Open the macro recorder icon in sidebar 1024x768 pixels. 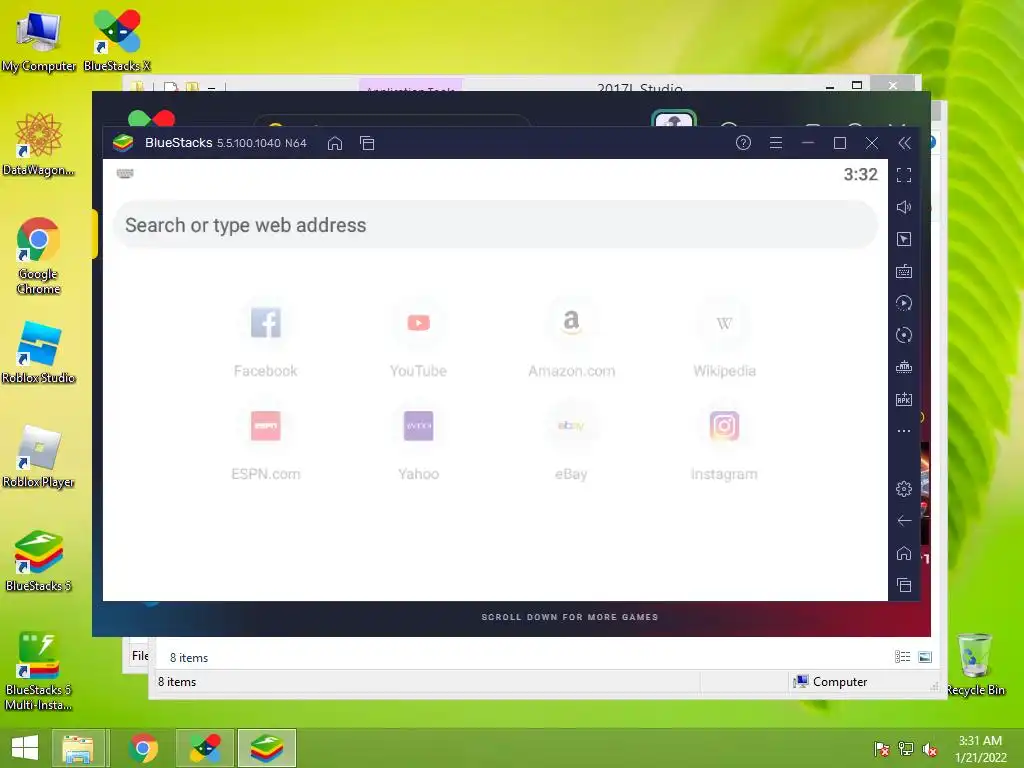click(x=904, y=367)
